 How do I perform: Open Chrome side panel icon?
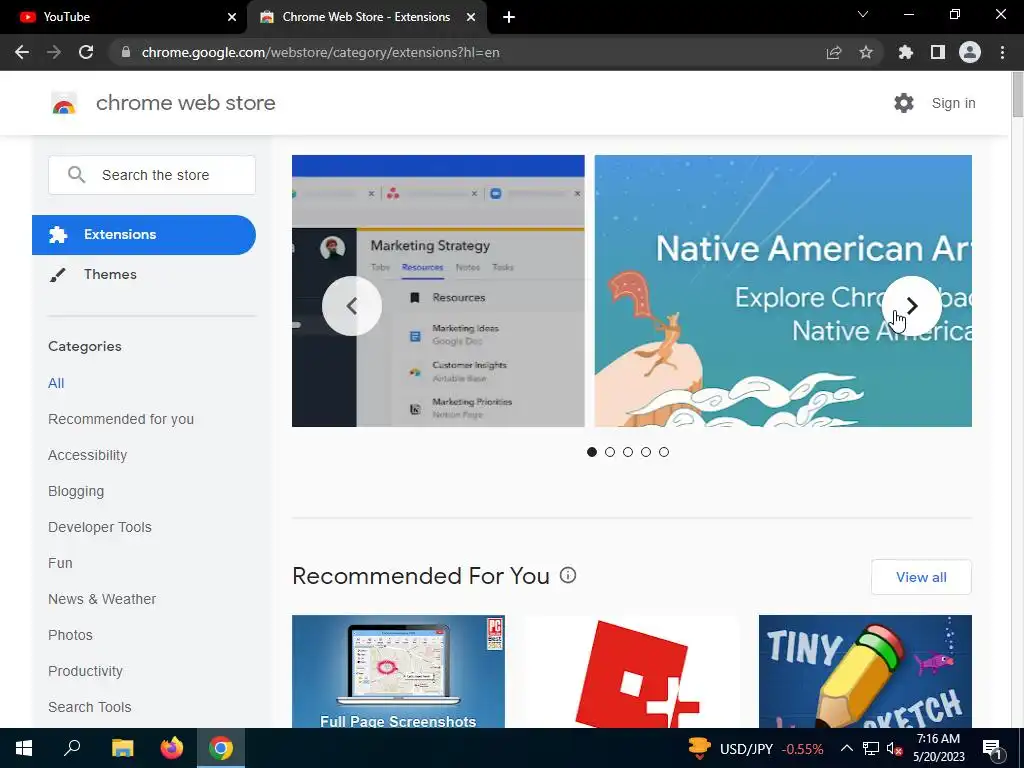pos(938,52)
